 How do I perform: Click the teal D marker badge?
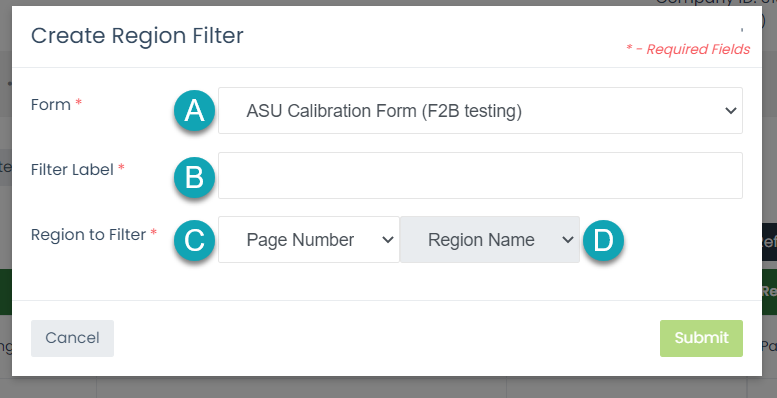(603, 240)
